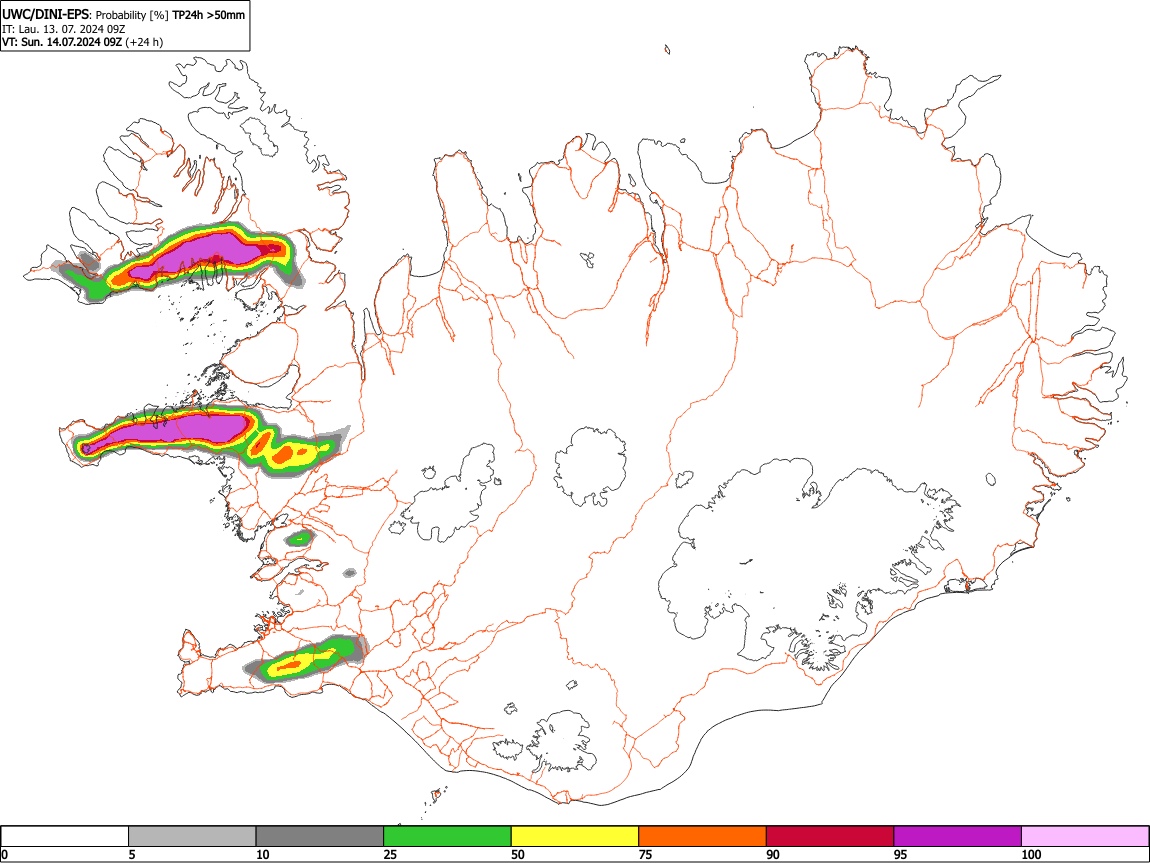This screenshot has width=1150, height=863.
Task: Click the legend label '95'
Action: [901, 854]
